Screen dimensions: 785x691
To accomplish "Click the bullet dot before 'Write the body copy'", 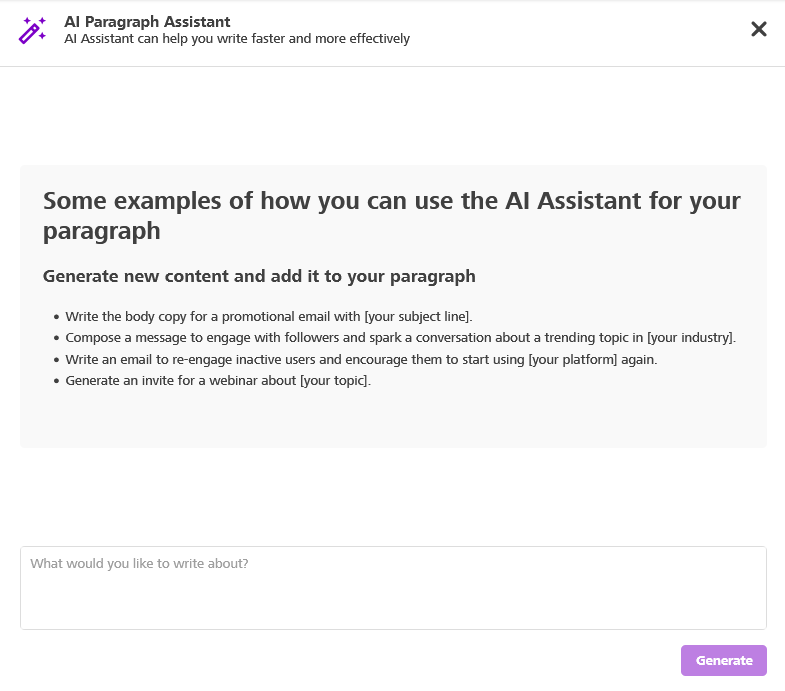I will [57, 317].
